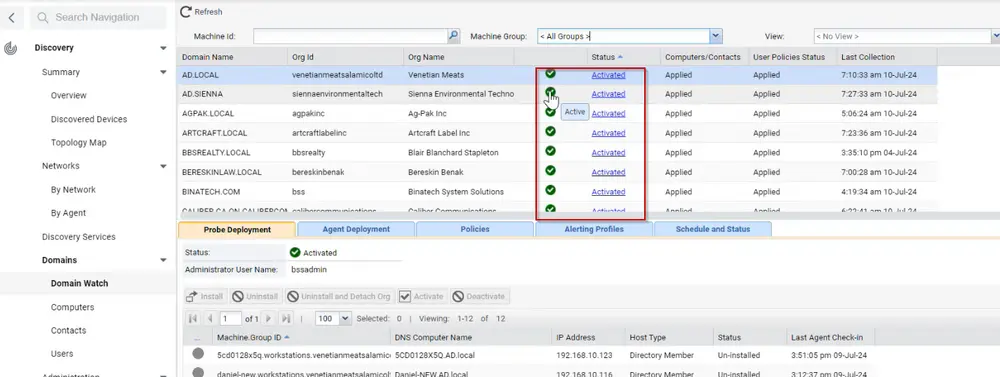
Task: Click the Activated link for BBSREALTY.LOCAL
Action: point(608,153)
